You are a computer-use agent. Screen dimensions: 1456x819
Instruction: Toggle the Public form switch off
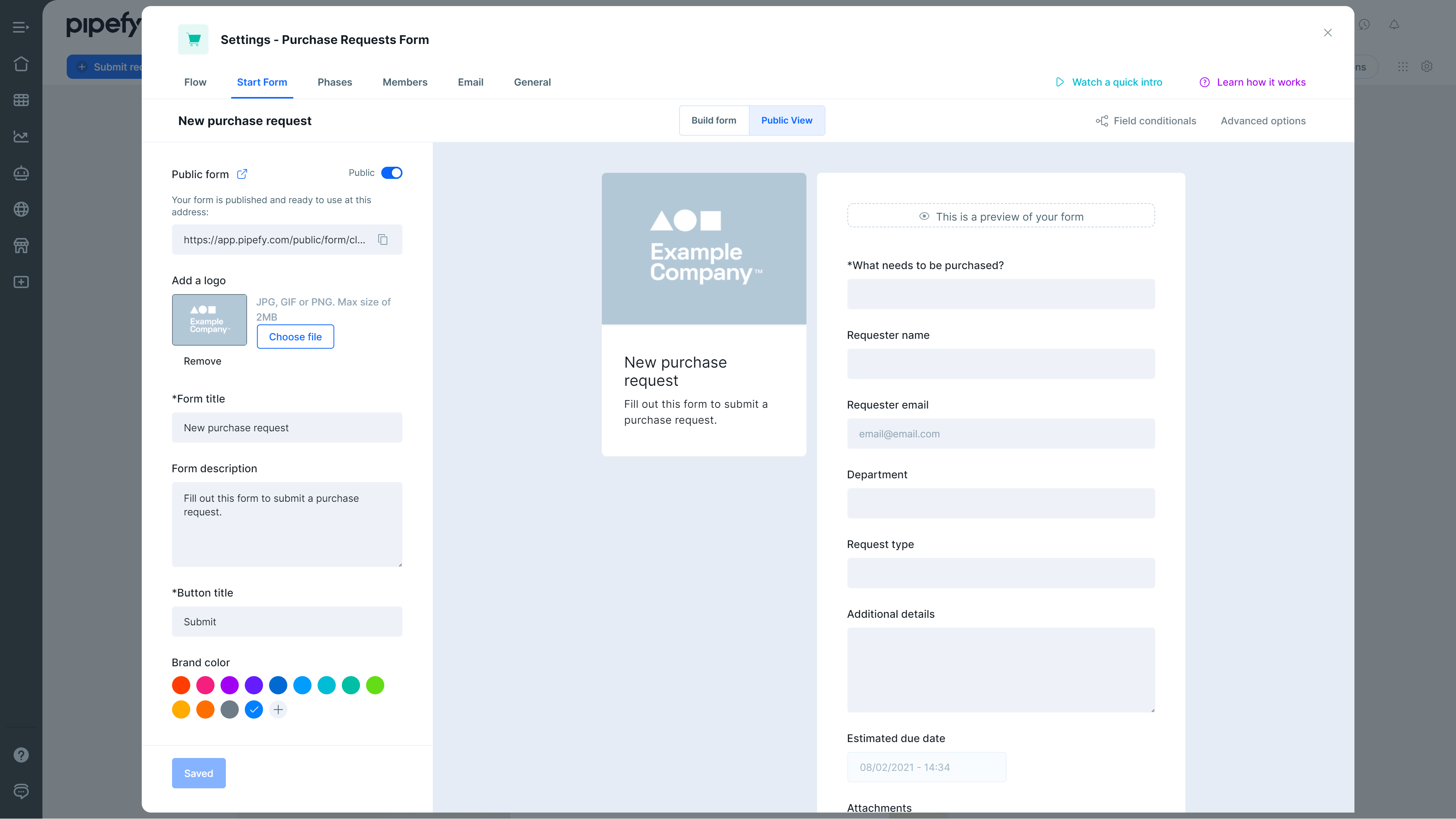(391, 173)
